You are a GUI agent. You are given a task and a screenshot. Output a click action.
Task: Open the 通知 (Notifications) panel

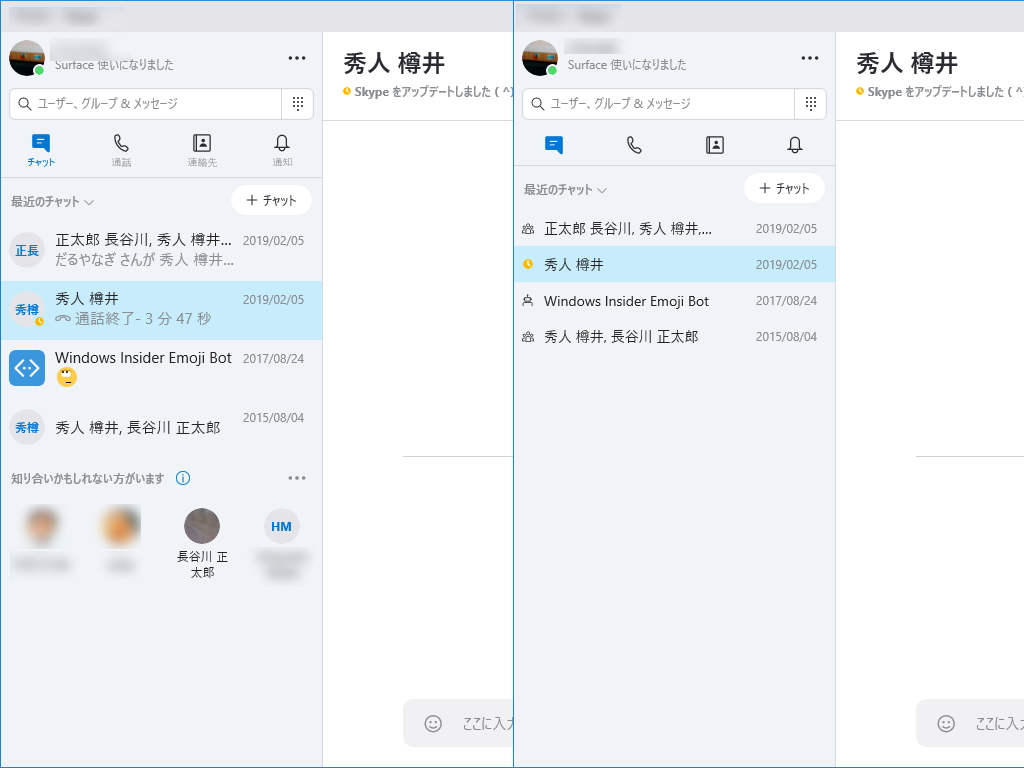coord(281,148)
